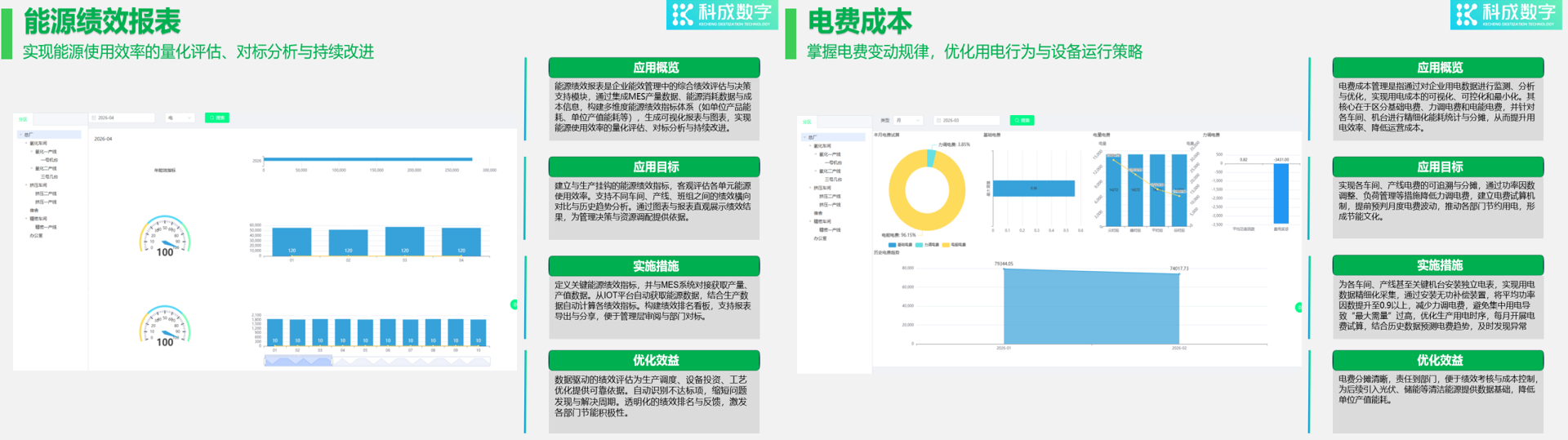The width and height of the screenshot is (1568, 440).
Task: Collapse the 总厂 tree node in the left dashboard
Action: coord(20,135)
